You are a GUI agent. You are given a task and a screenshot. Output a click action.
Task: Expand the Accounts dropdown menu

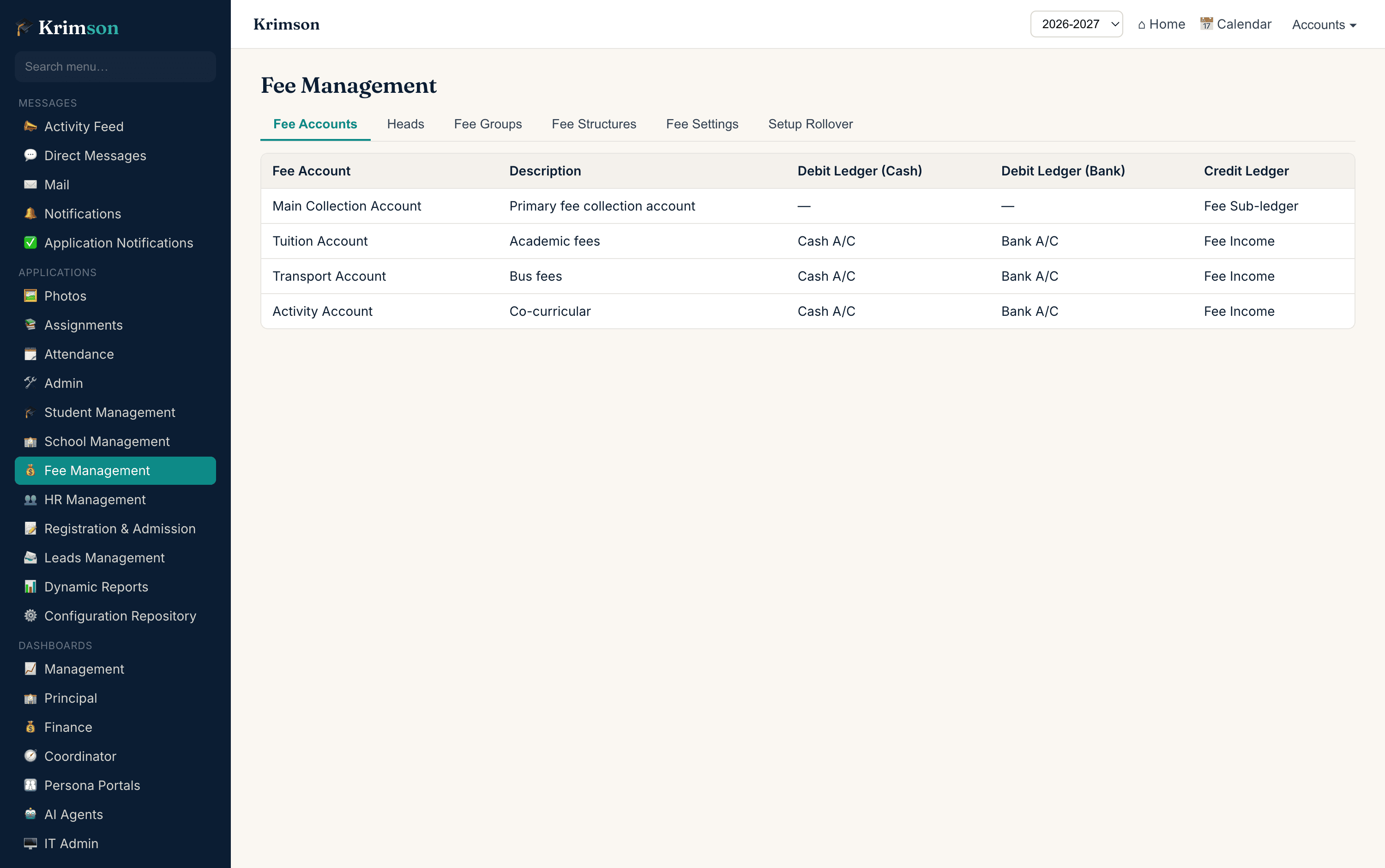pos(1324,24)
